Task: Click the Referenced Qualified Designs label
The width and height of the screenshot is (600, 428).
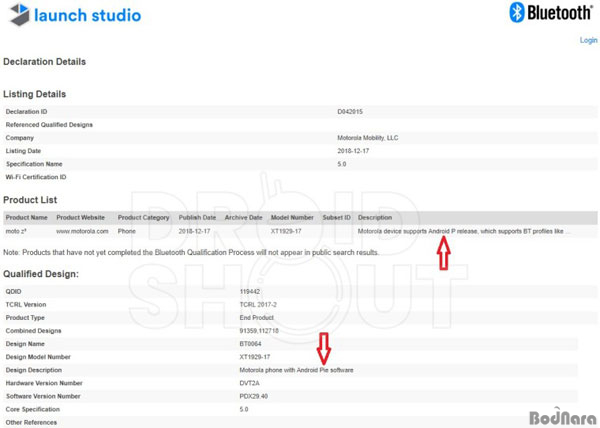Action: point(49,125)
